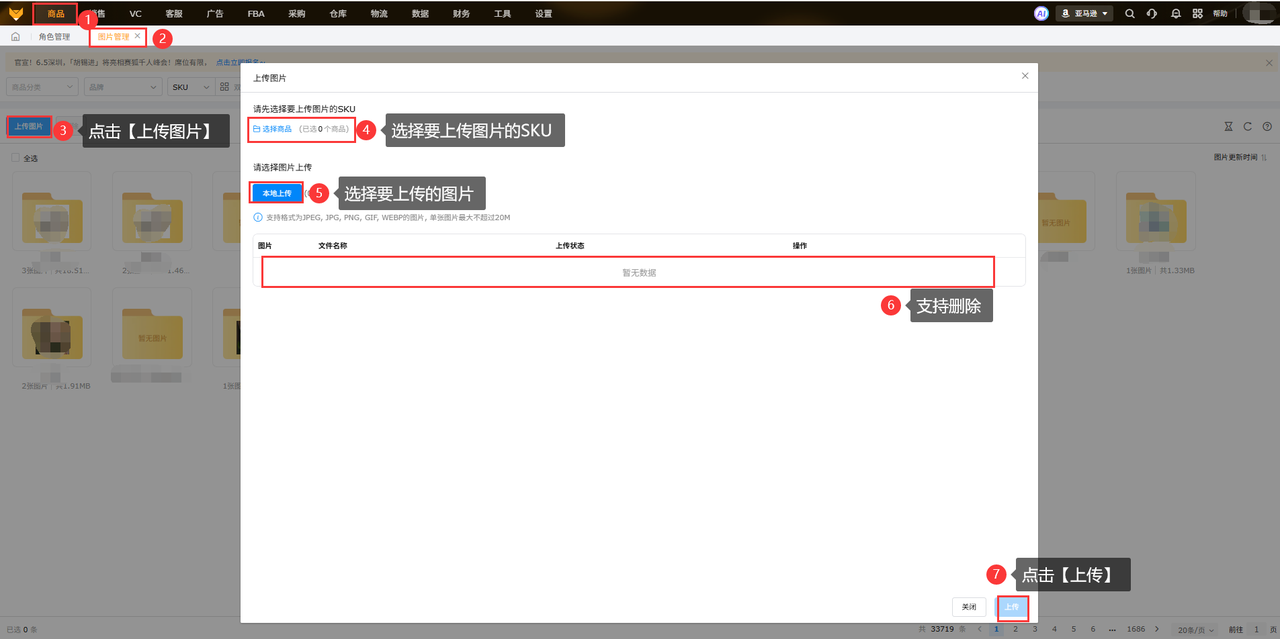Click the search magnifier icon in header

1130,14
